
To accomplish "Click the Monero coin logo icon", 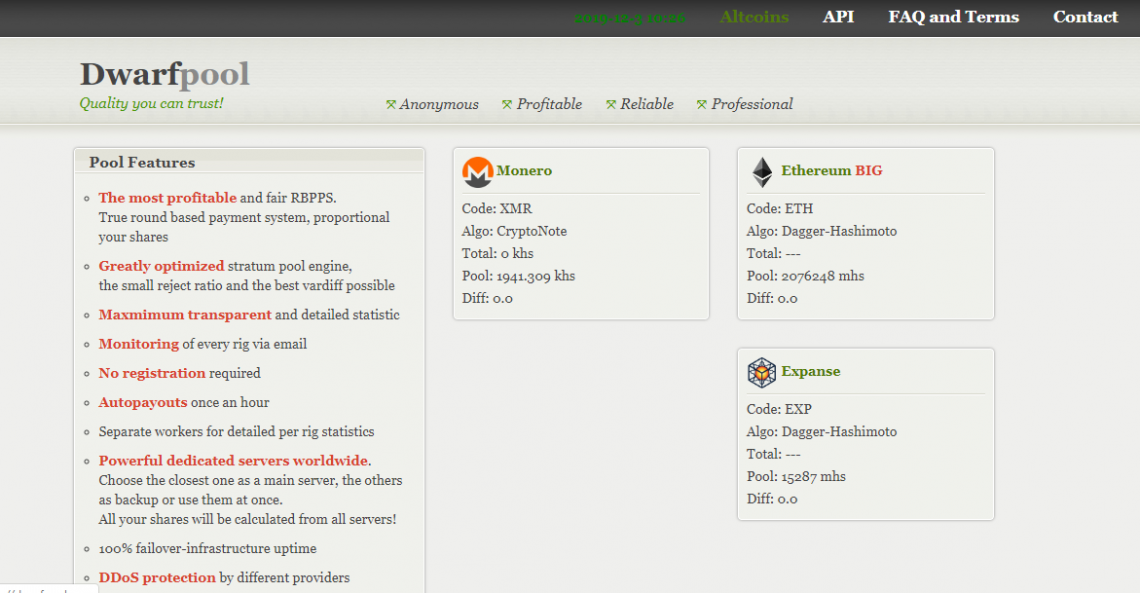I will (x=478, y=172).
